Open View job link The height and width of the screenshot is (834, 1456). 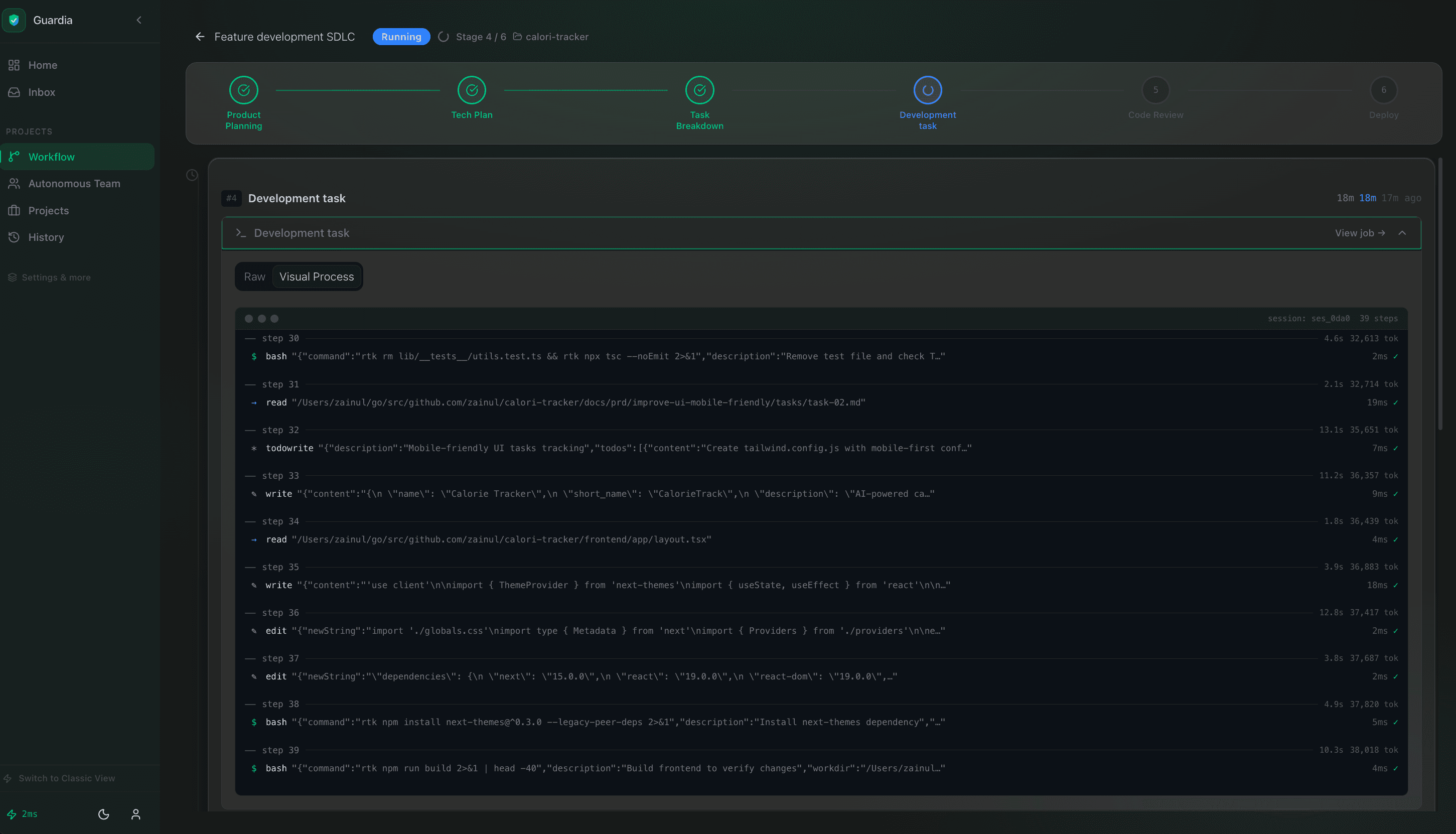1360,233
